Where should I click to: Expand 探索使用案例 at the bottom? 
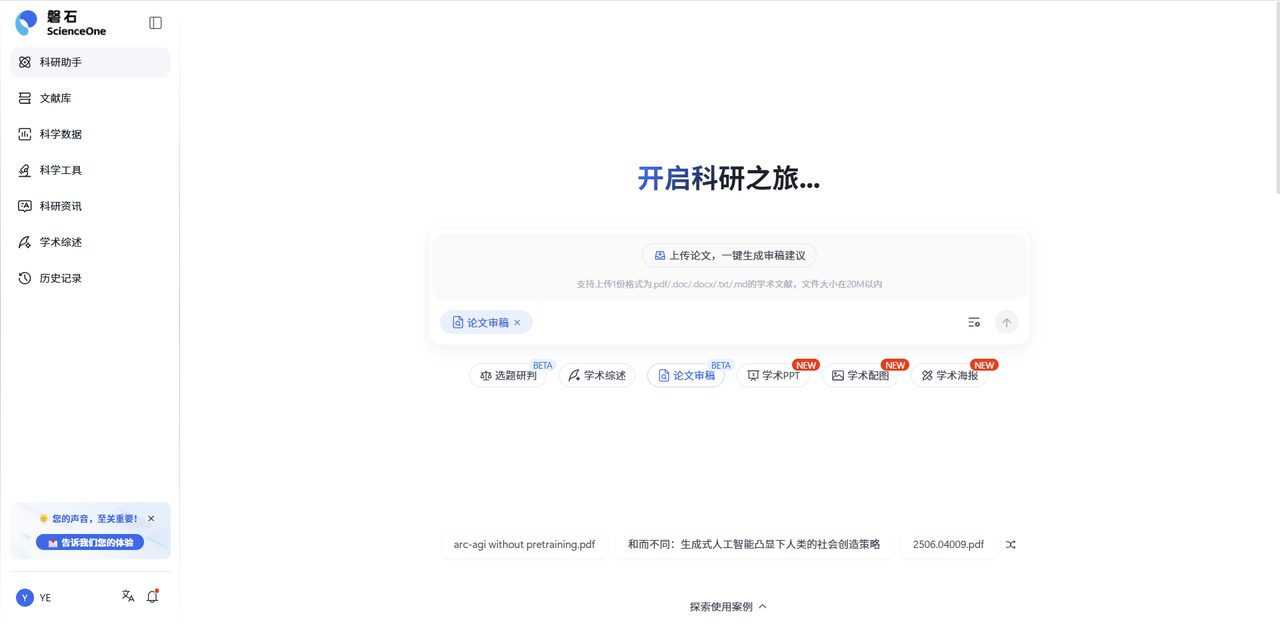tap(729, 606)
